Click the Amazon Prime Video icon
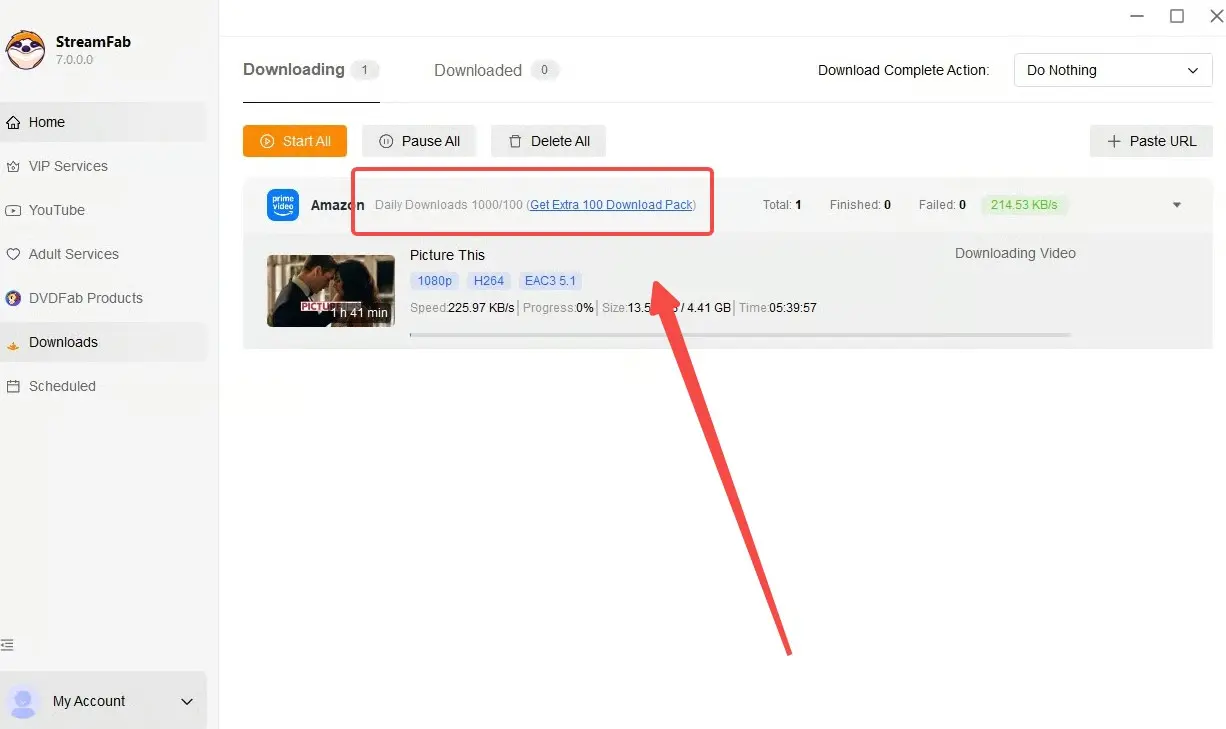 [x=283, y=205]
